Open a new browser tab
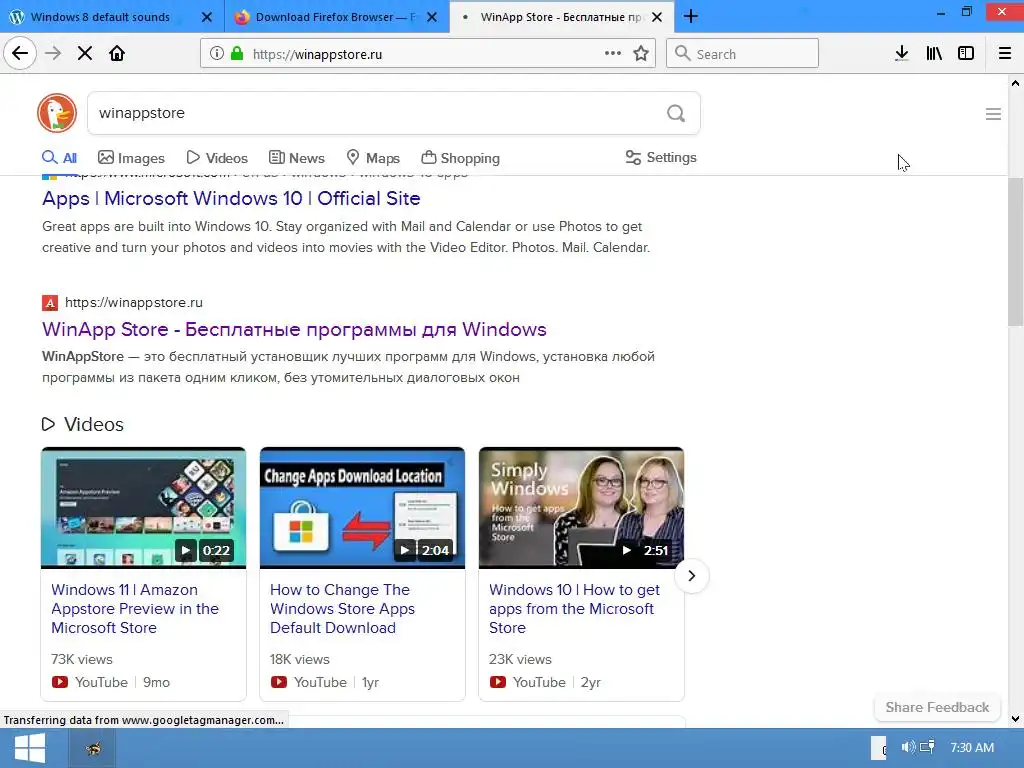This screenshot has width=1024, height=768. (x=691, y=17)
